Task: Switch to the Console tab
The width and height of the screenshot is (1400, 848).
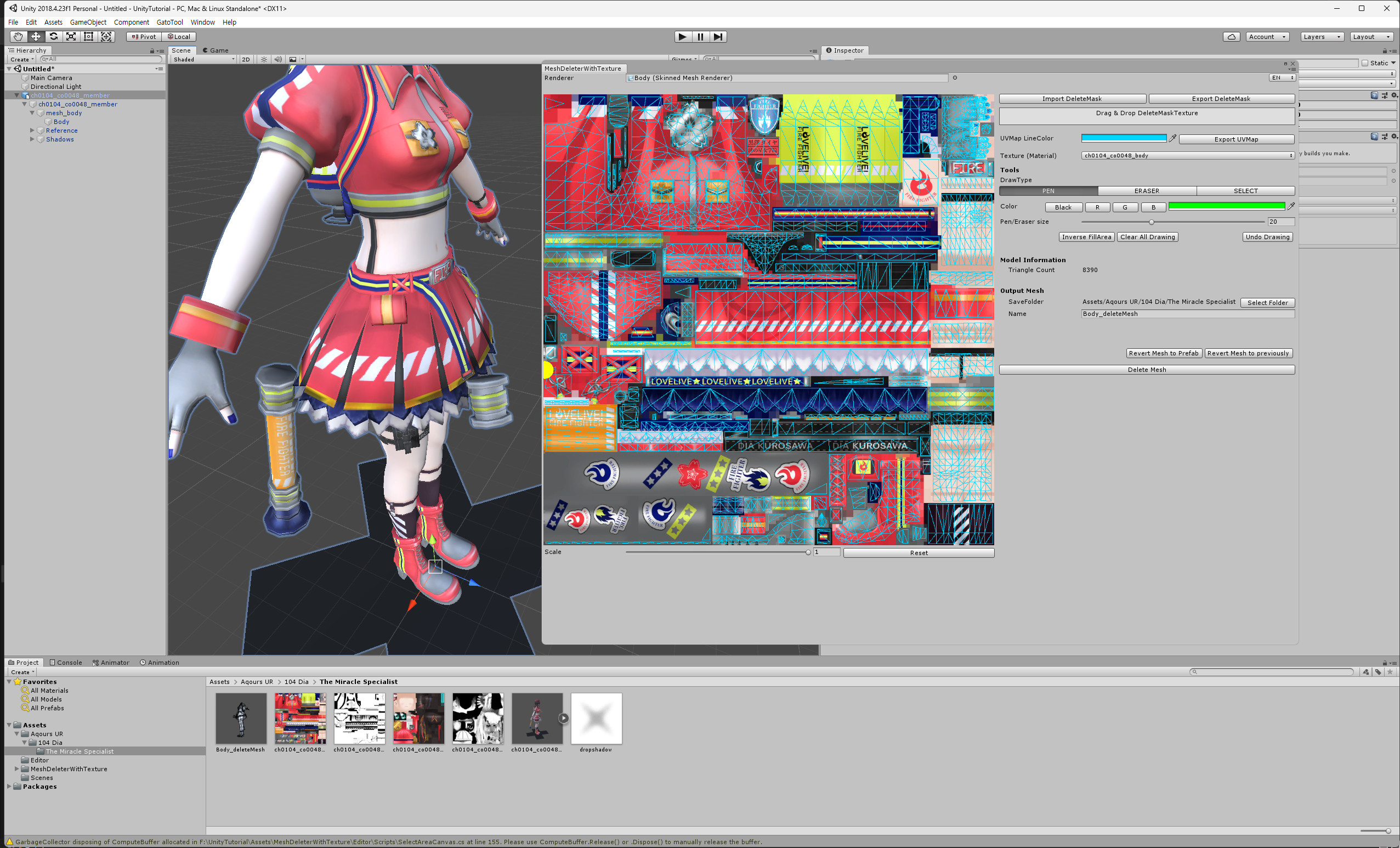Action: click(x=66, y=663)
